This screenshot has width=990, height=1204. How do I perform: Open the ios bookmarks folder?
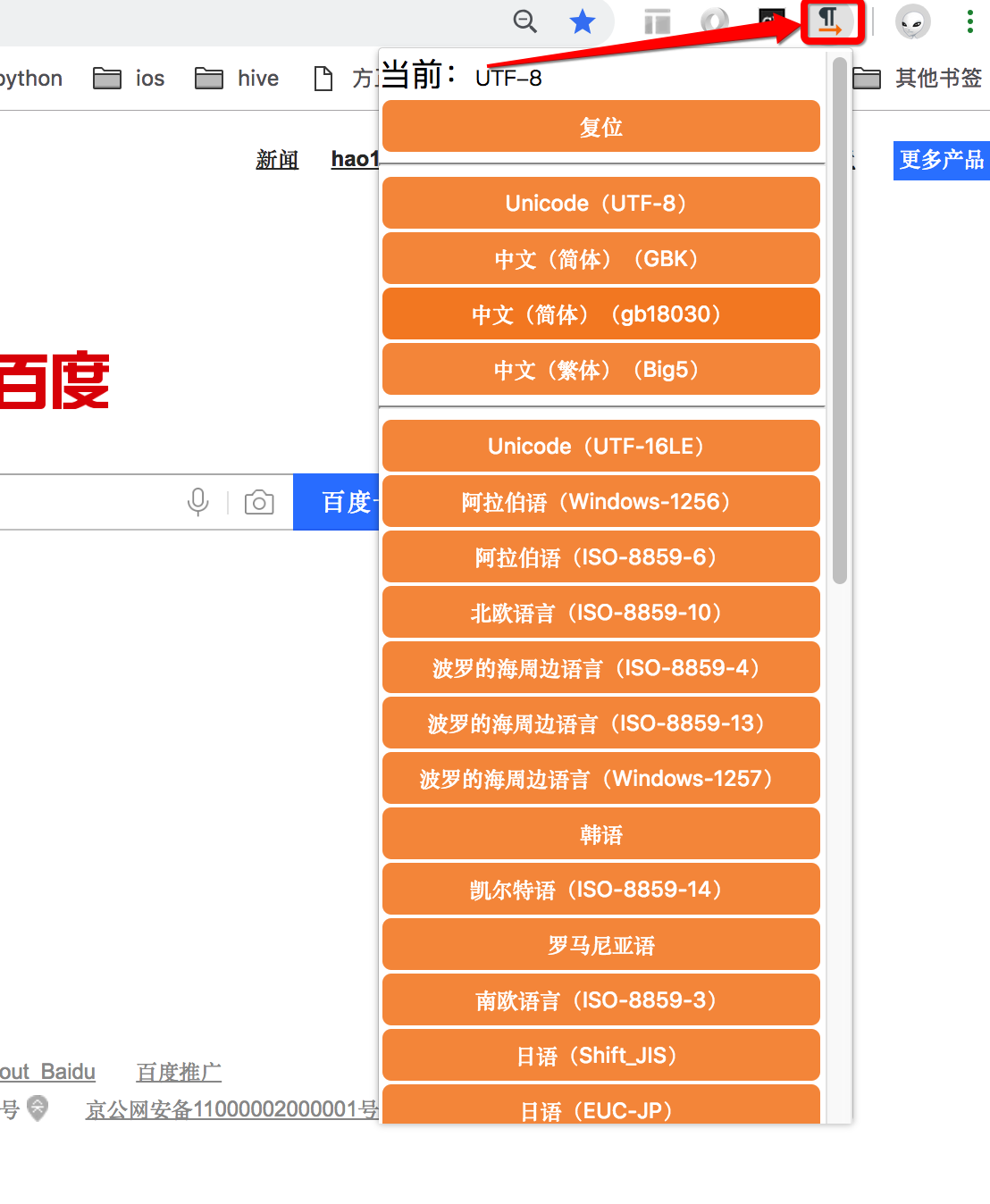pos(130,79)
